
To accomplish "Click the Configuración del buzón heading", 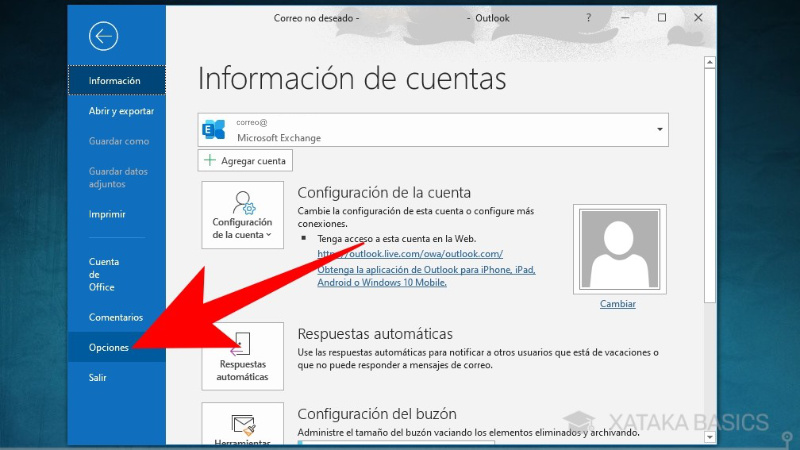I will [x=377, y=414].
